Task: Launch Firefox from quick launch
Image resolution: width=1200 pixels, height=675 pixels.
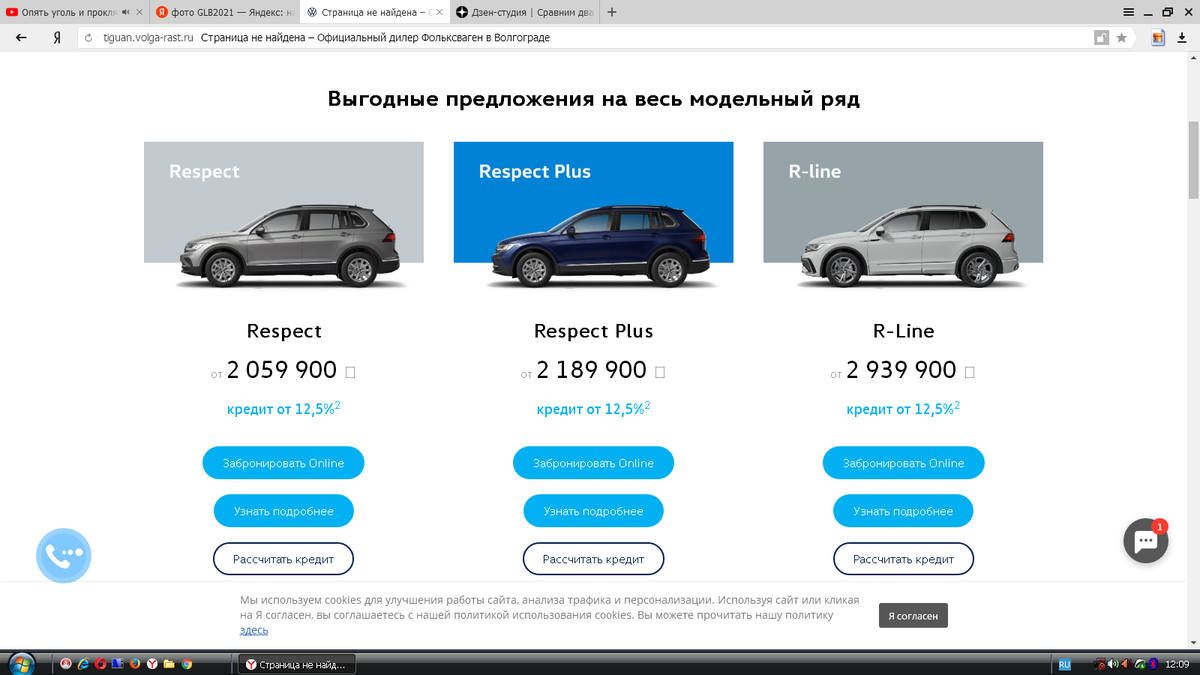Action: (135, 664)
